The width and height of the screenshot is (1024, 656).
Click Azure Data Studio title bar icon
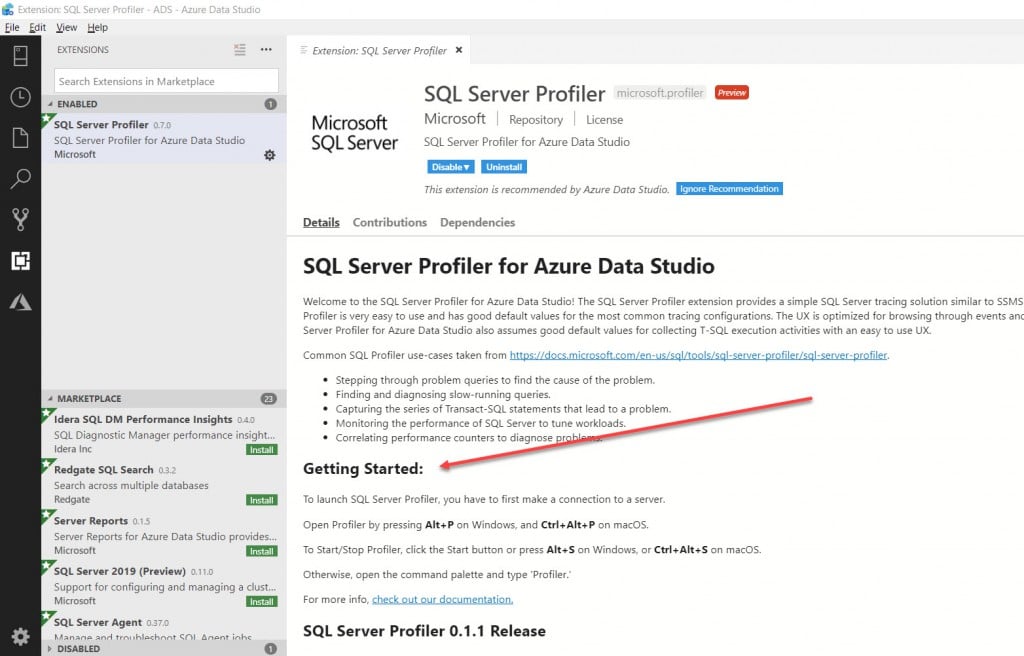(7, 9)
